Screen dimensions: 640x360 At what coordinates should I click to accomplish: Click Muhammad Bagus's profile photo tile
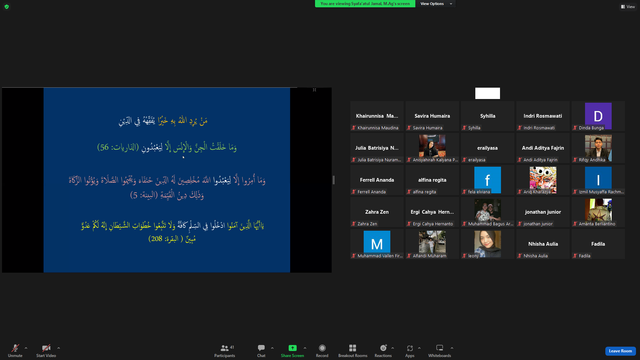click(x=487, y=211)
